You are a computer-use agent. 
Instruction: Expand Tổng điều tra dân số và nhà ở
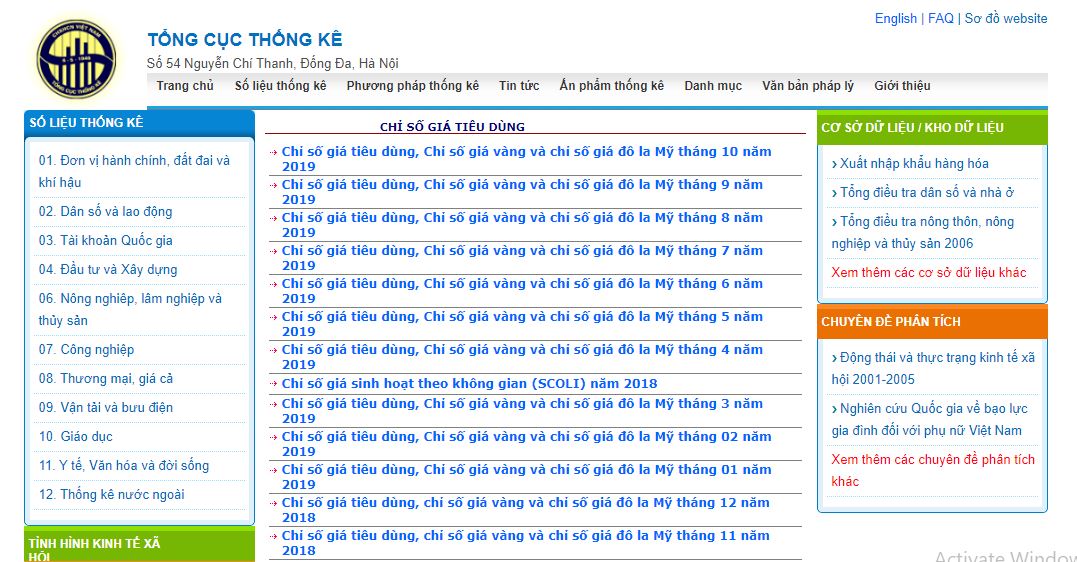[926, 192]
